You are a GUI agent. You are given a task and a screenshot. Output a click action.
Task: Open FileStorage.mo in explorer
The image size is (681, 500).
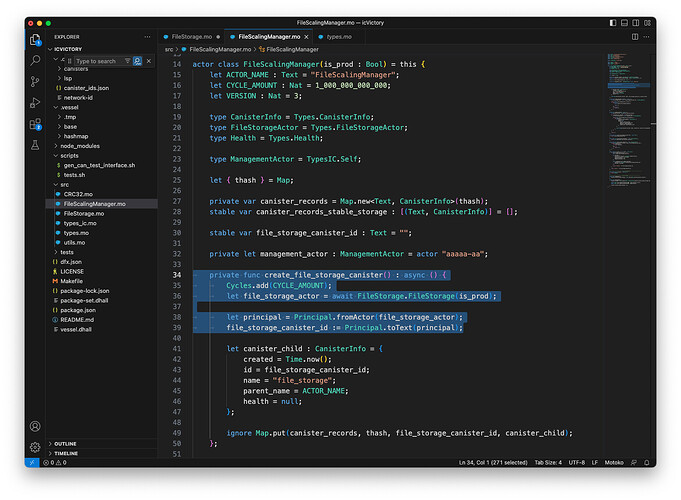click(84, 213)
